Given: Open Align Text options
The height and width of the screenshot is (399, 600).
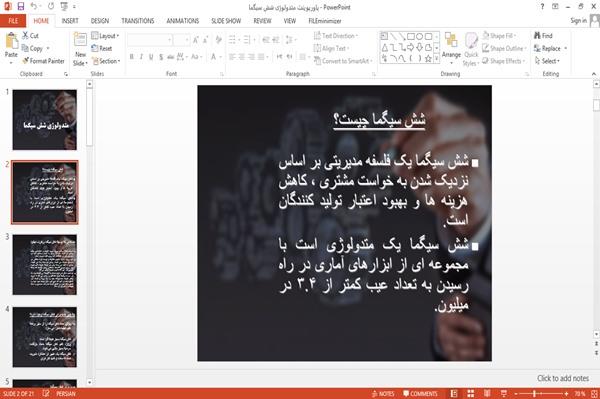Looking at the screenshot, I should click(x=331, y=48).
